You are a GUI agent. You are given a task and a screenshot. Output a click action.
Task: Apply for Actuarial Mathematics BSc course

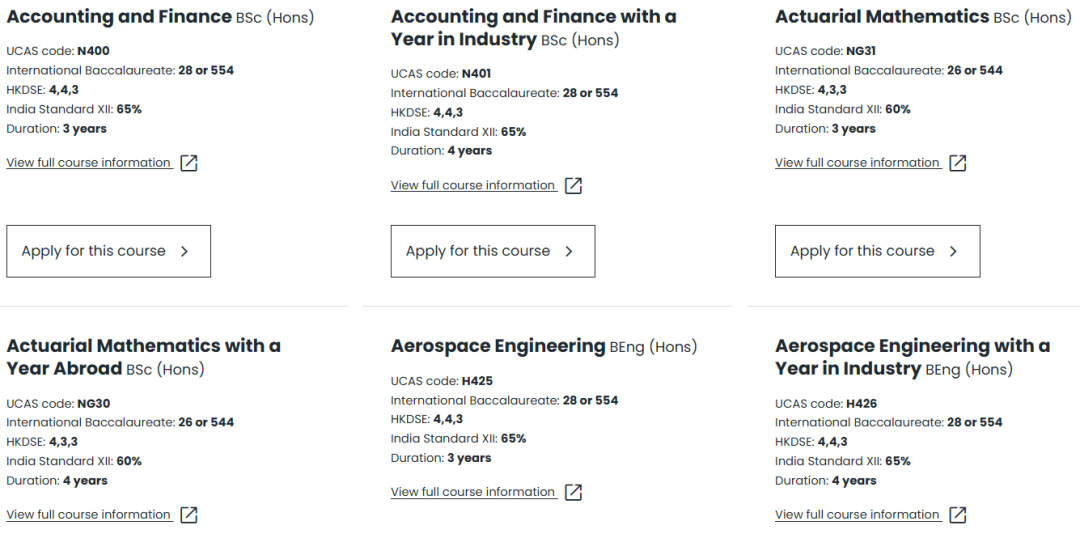click(878, 251)
